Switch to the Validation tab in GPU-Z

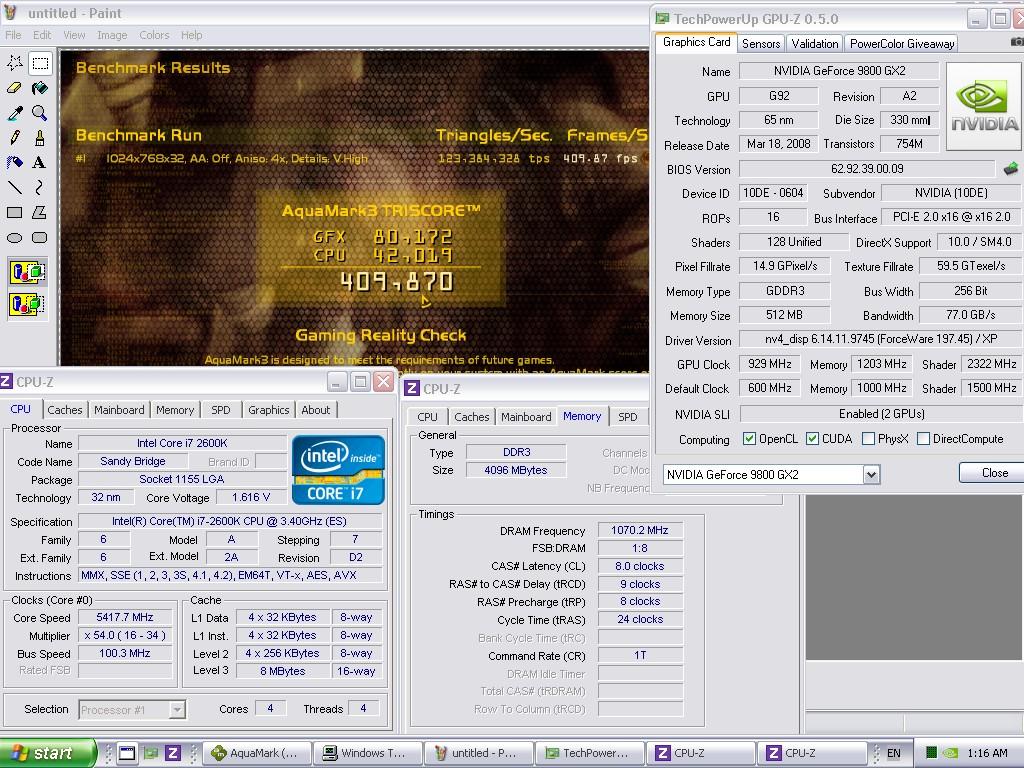coord(814,44)
